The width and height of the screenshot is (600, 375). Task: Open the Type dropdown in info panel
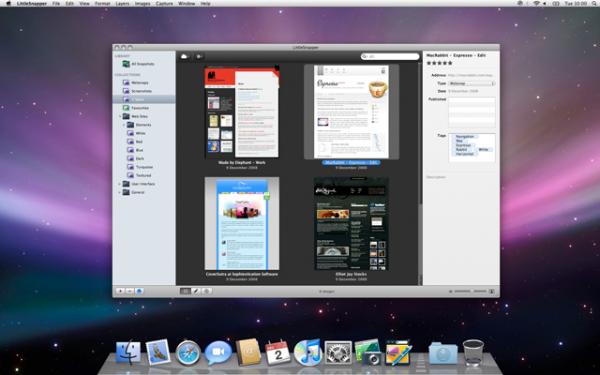[472, 83]
